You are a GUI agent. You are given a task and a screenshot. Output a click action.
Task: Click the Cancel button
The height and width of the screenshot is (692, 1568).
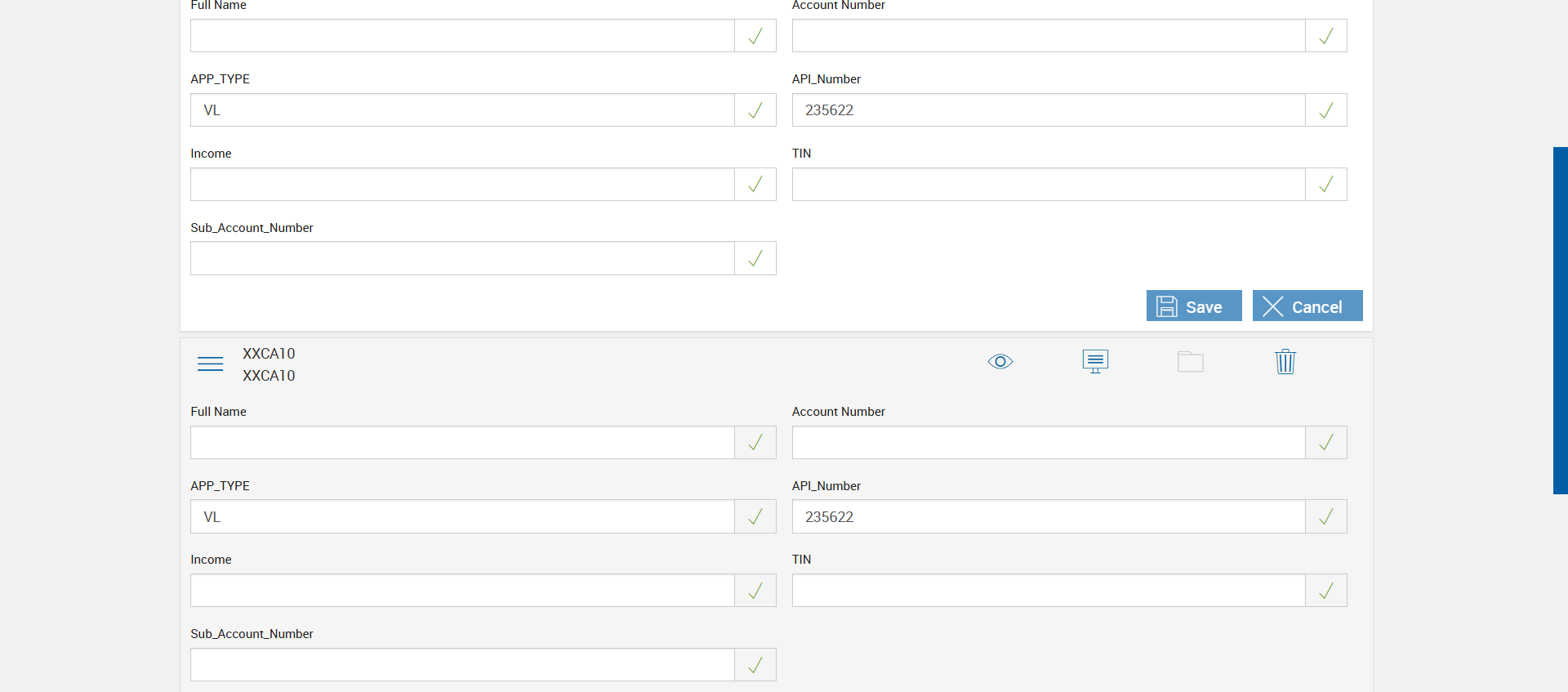point(1307,306)
